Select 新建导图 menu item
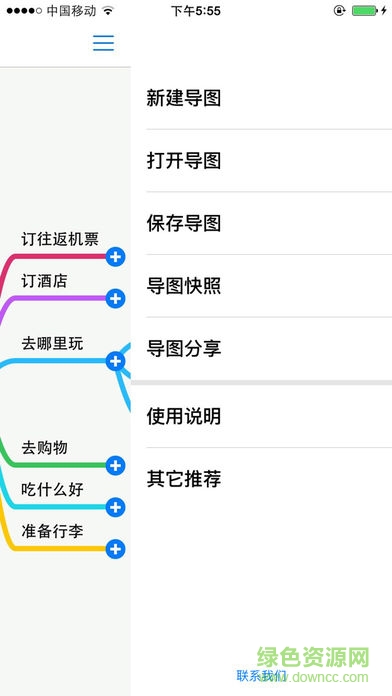The width and height of the screenshot is (392, 696). coord(261,98)
